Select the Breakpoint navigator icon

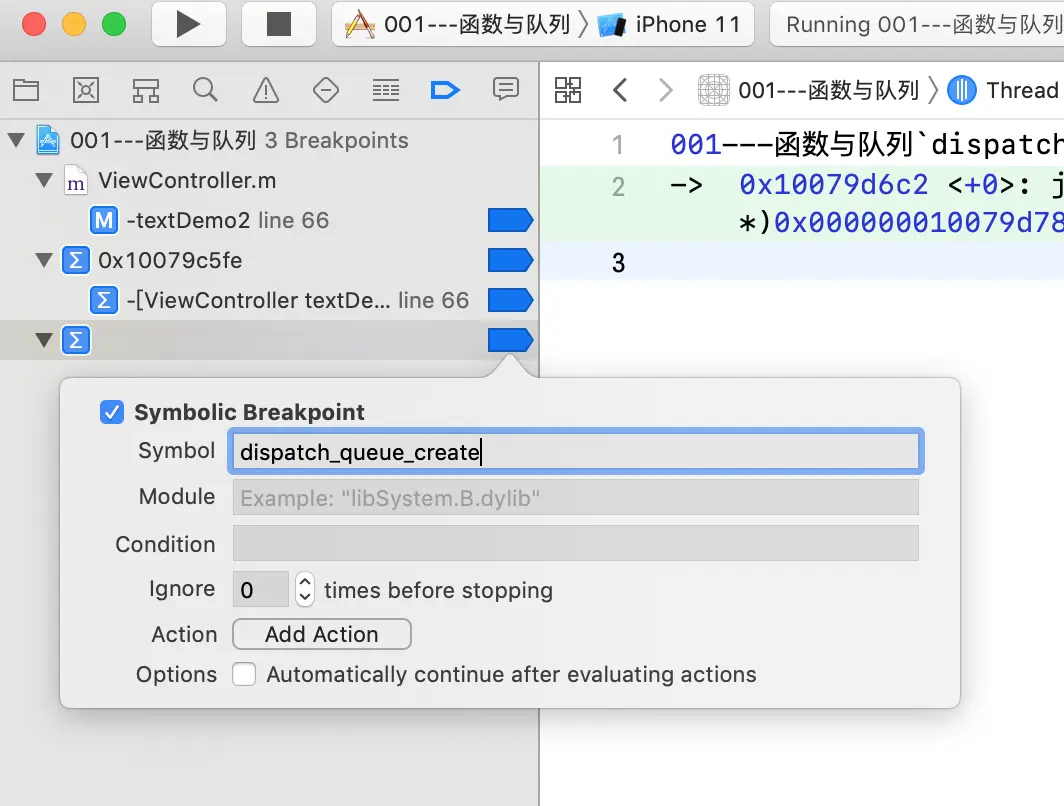[x=445, y=90]
